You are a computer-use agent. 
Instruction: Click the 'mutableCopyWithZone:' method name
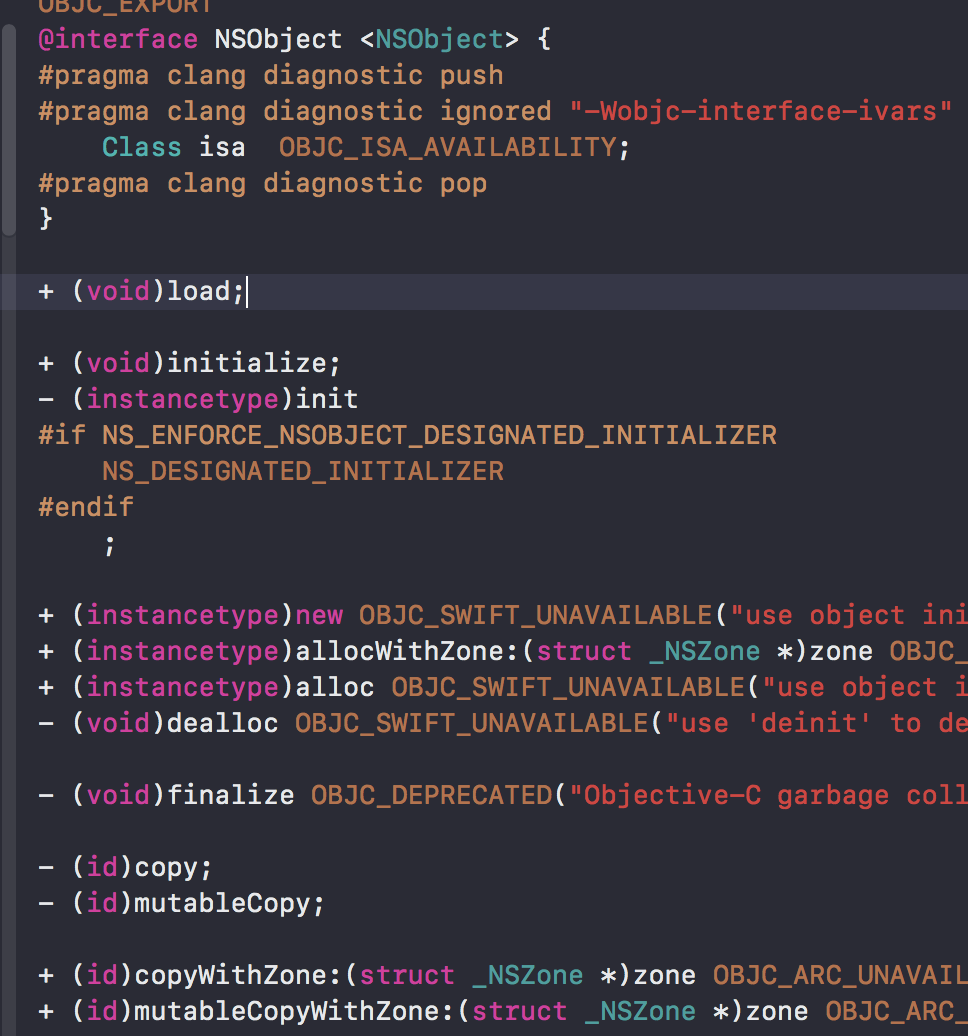click(x=295, y=1012)
